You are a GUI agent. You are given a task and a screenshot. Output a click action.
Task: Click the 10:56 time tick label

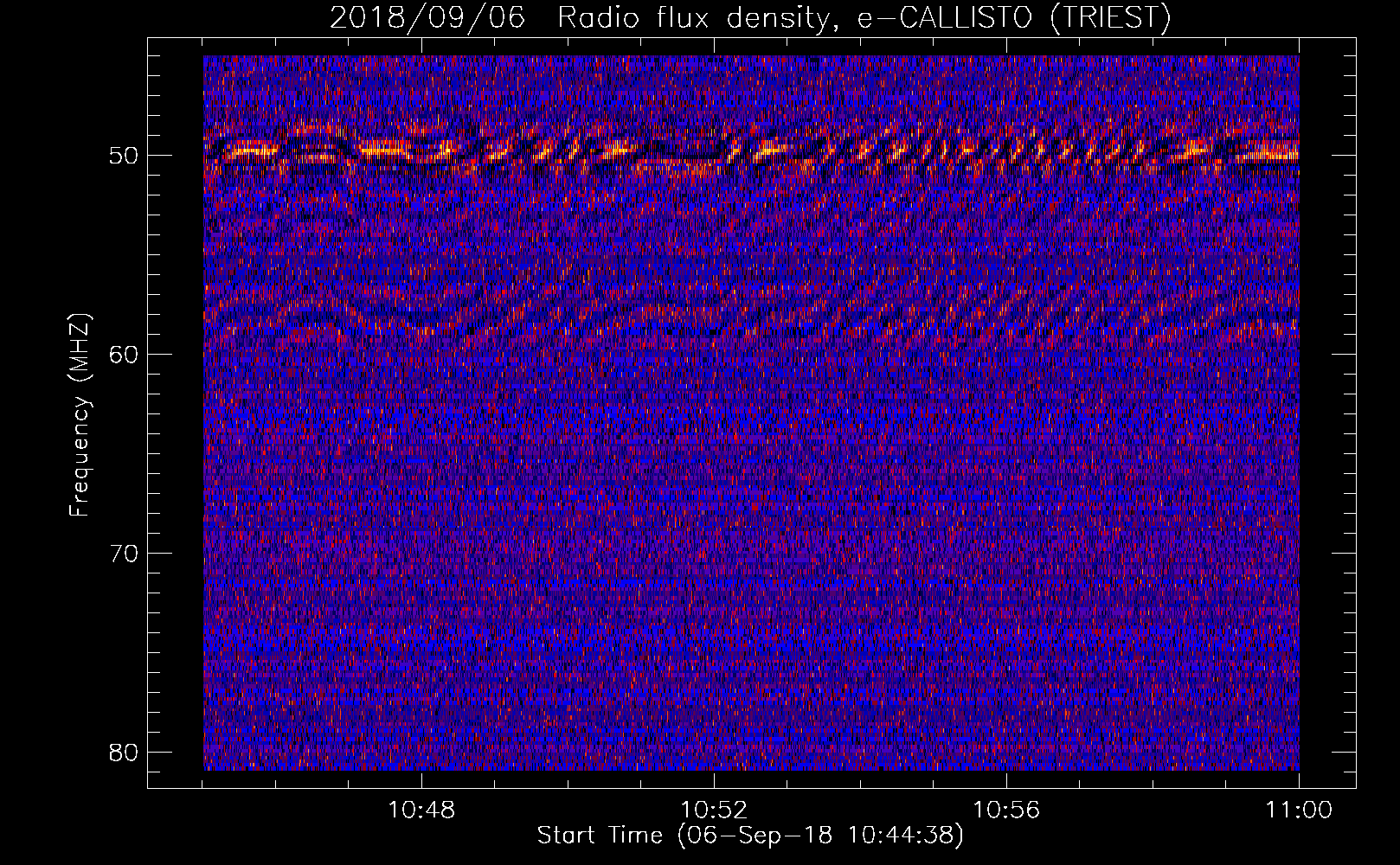pos(1006,811)
